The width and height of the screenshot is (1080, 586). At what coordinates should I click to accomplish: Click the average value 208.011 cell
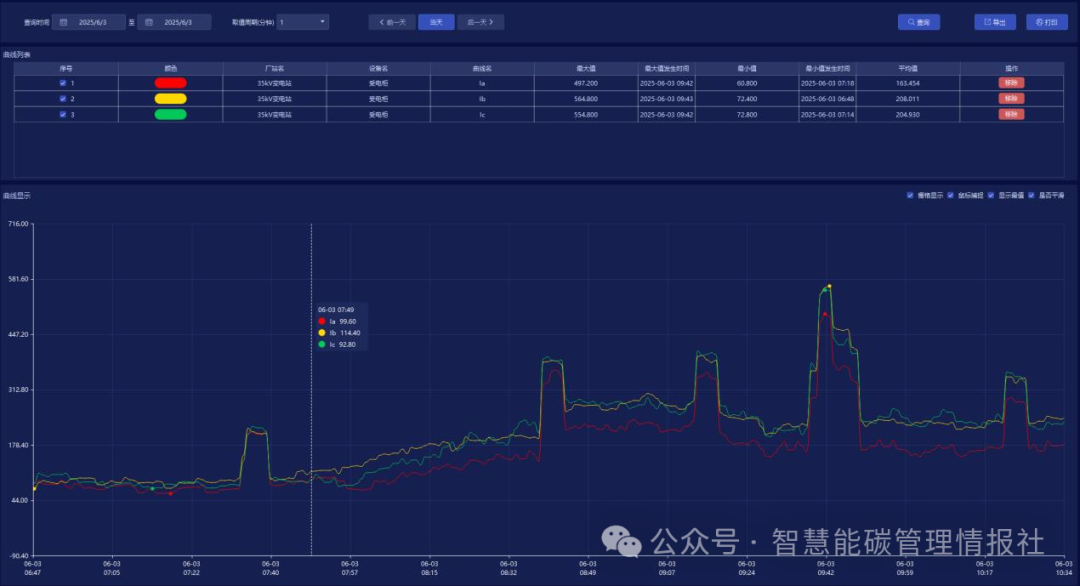click(x=908, y=98)
